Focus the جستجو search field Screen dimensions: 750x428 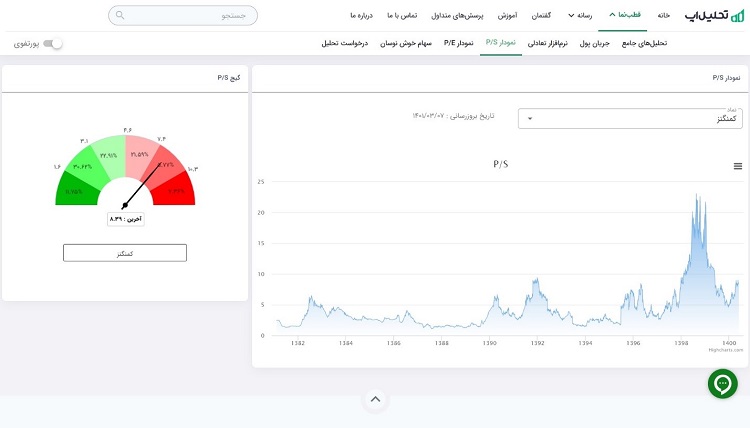pyautogui.click(x=183, y=15)
